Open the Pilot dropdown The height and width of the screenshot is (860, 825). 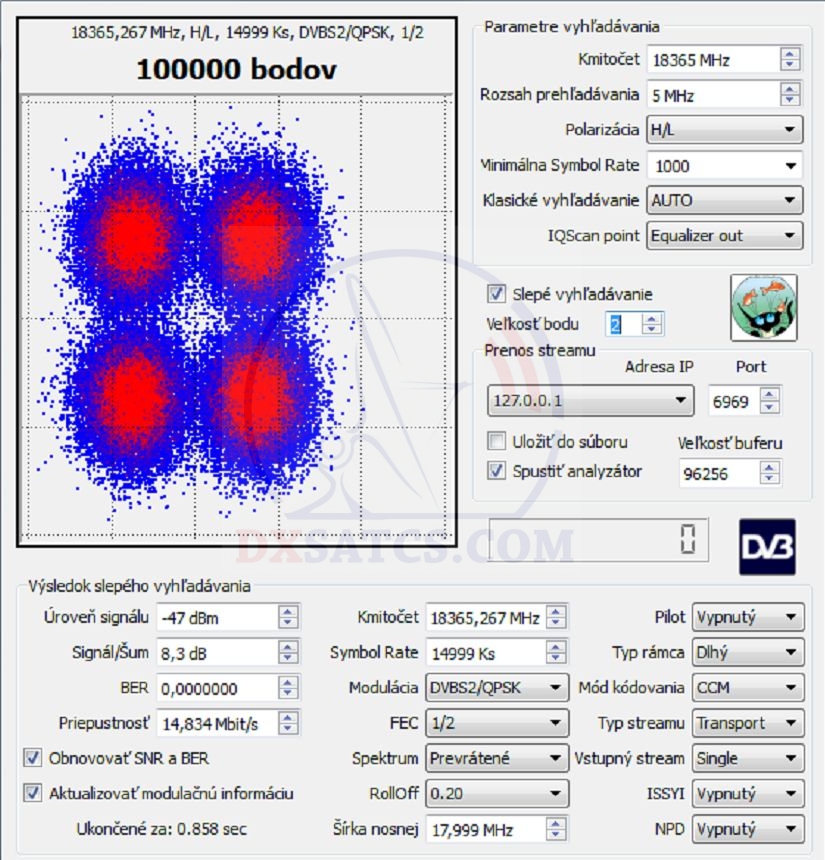(748, 618)
